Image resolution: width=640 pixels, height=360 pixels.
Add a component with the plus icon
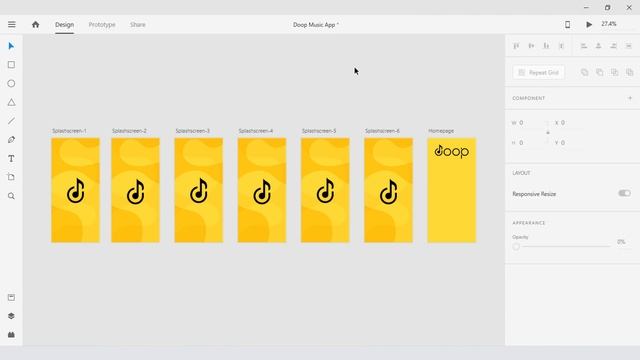[630, 98]
